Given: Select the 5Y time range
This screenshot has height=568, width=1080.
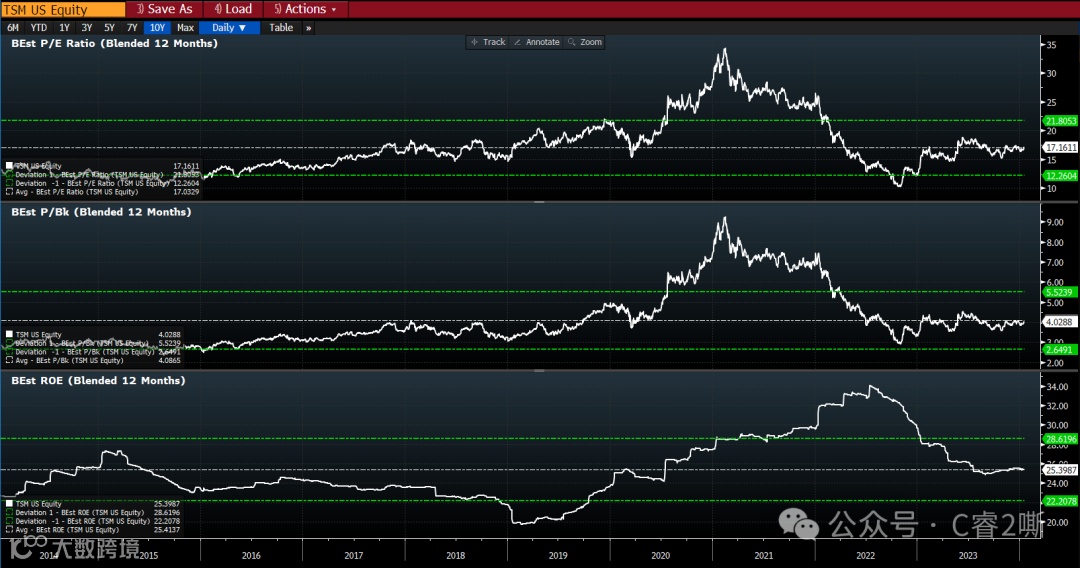Looking at the screenshot, I should pyautogui.click(x=110, y=28).
